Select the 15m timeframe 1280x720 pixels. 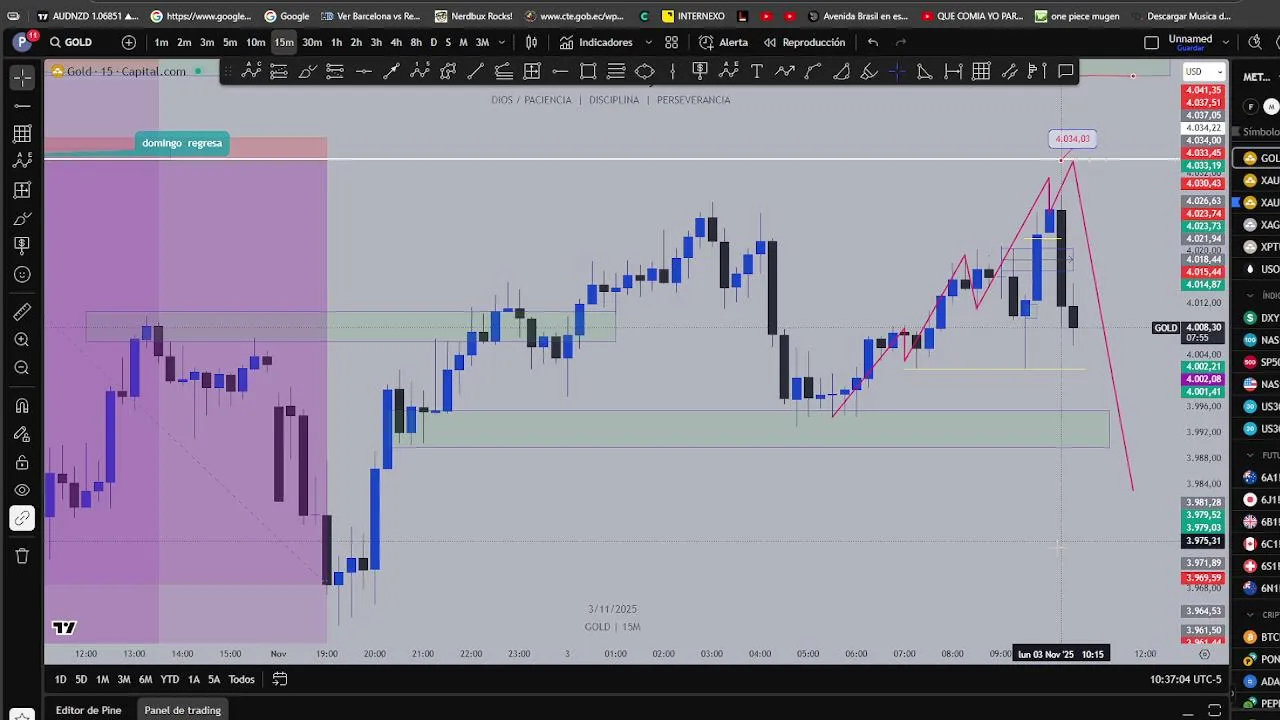coord(284,42)
